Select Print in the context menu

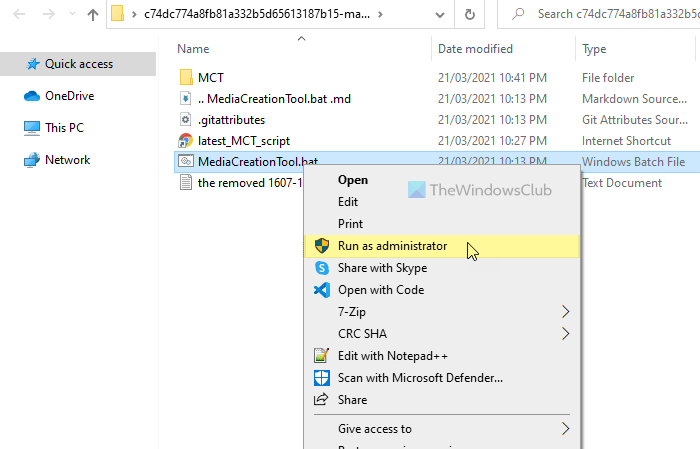click(x=350, y=224)
